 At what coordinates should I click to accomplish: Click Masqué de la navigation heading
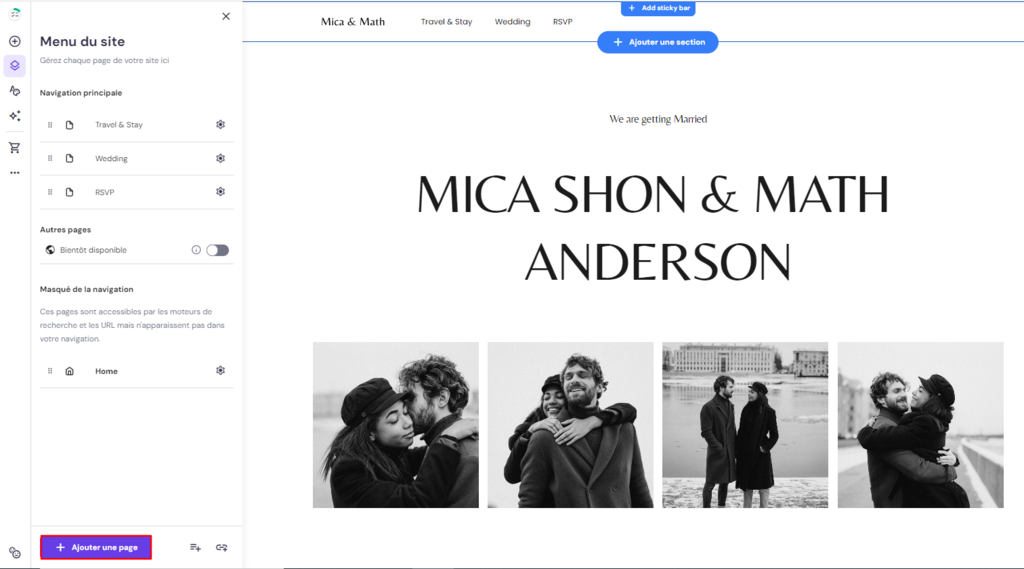point(86,289)
